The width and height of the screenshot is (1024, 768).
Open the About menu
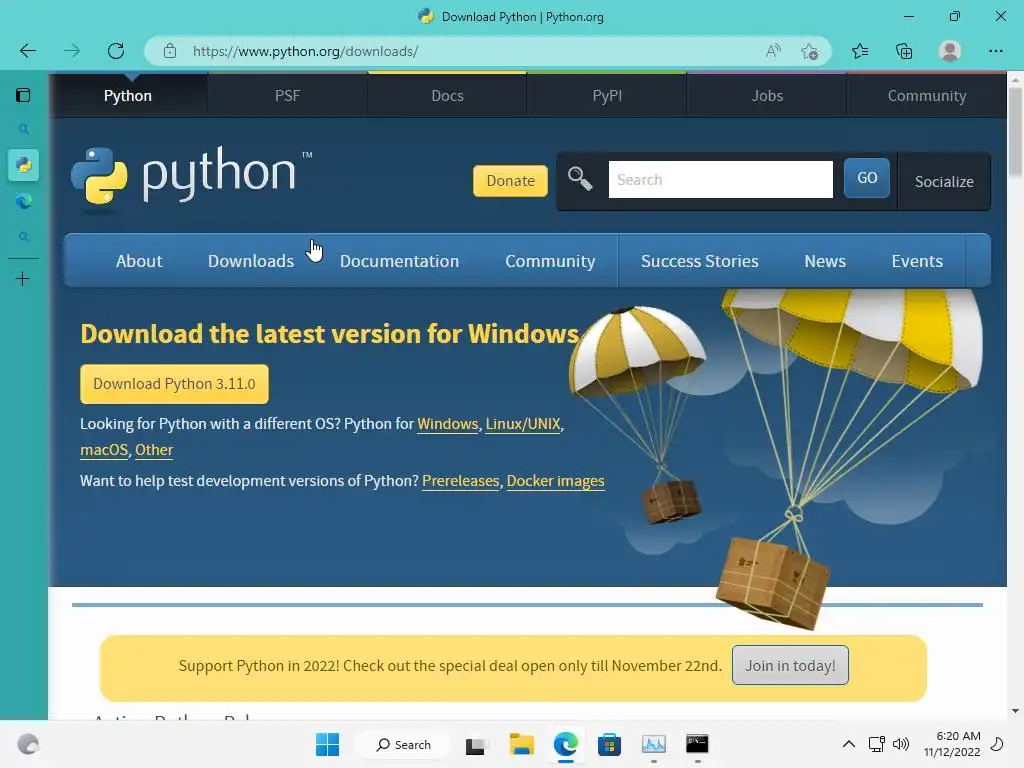[x=139, y=261]
